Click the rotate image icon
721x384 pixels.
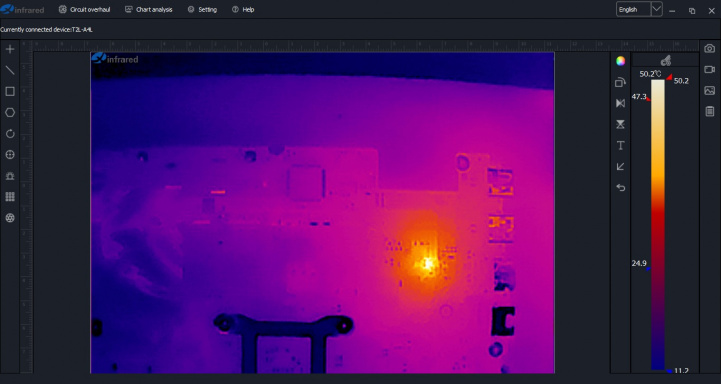(10, 134)
